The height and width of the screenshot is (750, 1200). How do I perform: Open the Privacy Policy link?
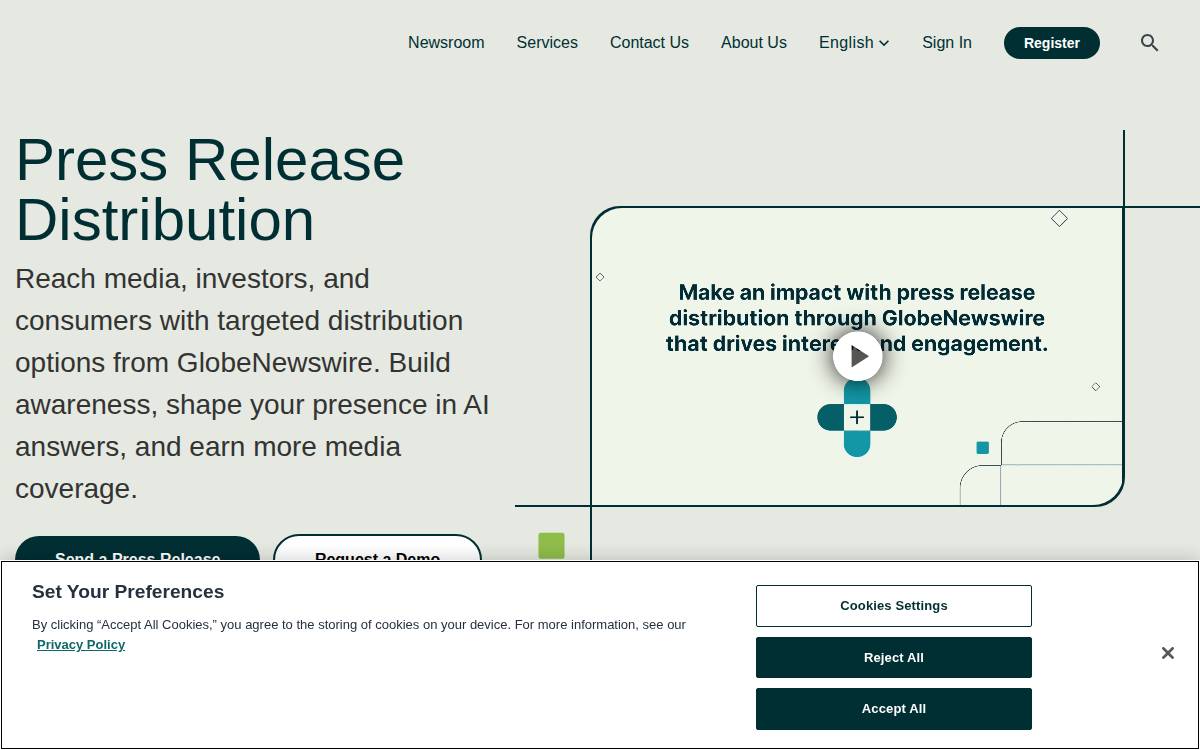click(x=81, y=645)
